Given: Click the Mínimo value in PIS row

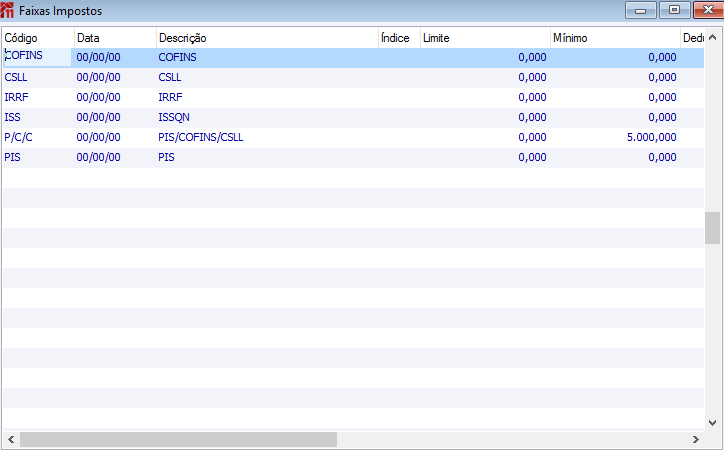Looking at the screenshot, I should coord(663,157).
